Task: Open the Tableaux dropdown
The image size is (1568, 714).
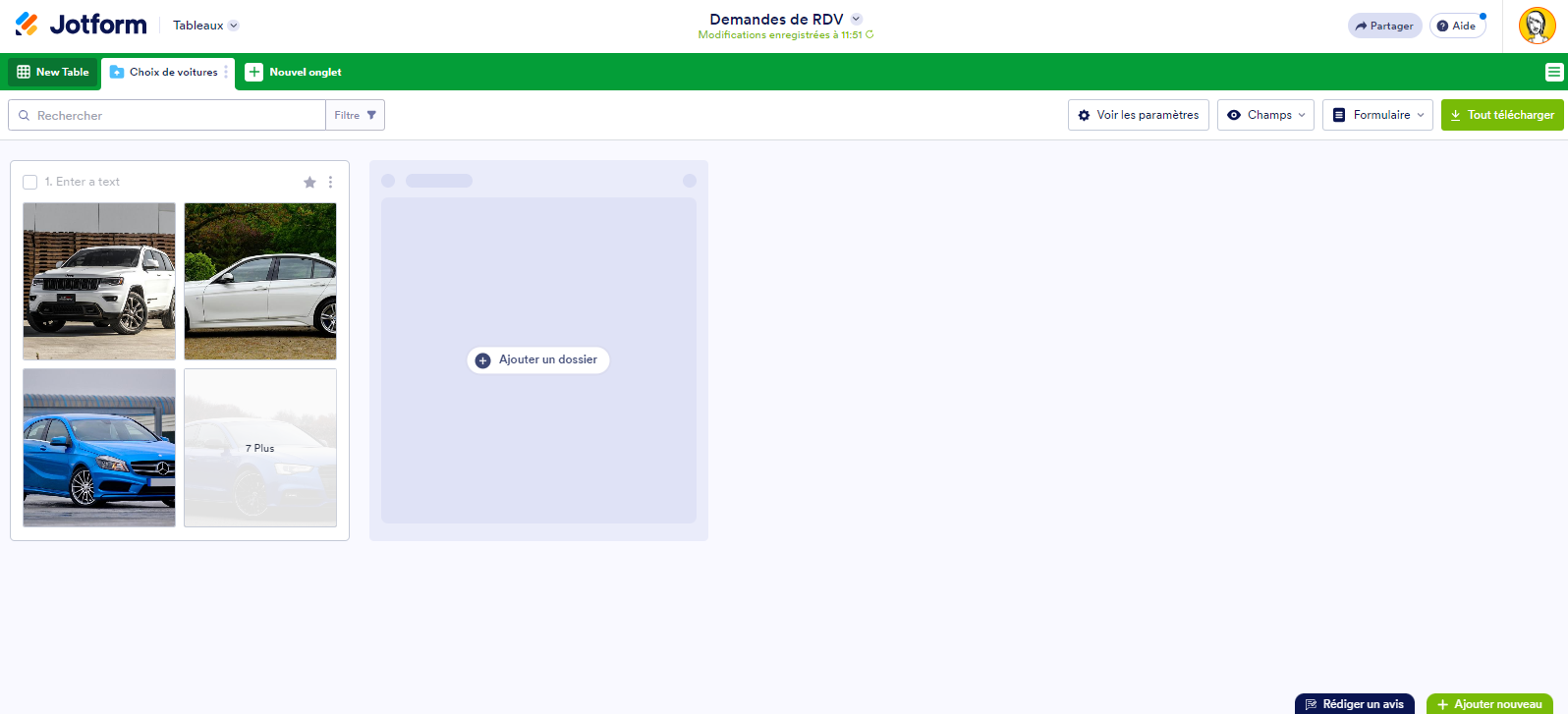Action: coord(205,26)
